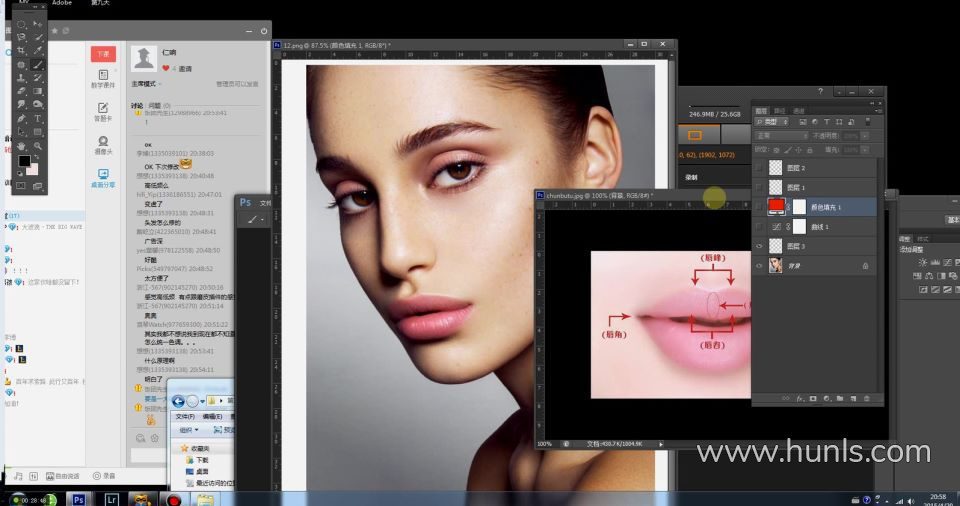Switch to the 讨论 discussion tab

137,105
